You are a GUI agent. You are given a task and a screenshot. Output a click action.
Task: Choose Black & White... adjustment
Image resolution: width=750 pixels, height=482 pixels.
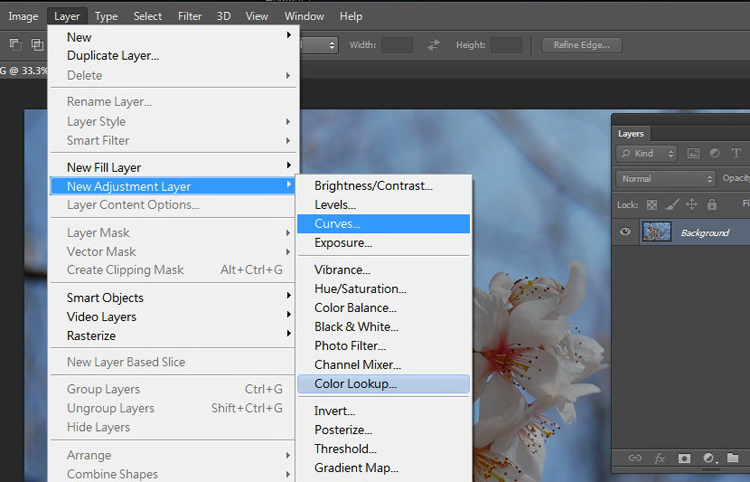[x=384, y=327]
